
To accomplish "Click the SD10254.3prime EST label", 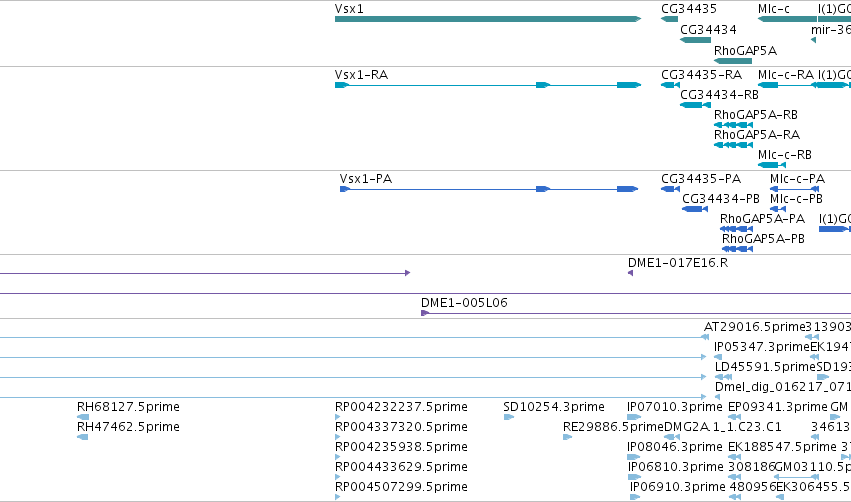I will point(554,406).
